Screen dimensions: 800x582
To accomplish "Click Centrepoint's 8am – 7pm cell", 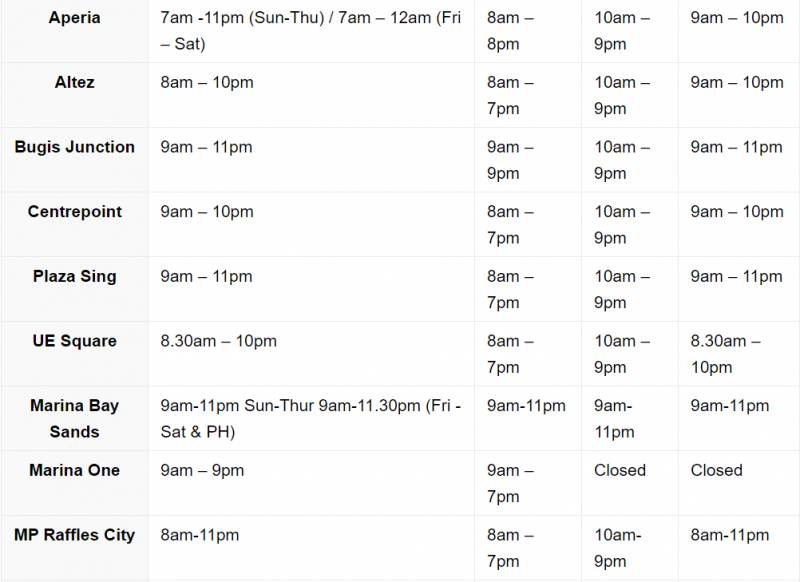I will point(510,225).
